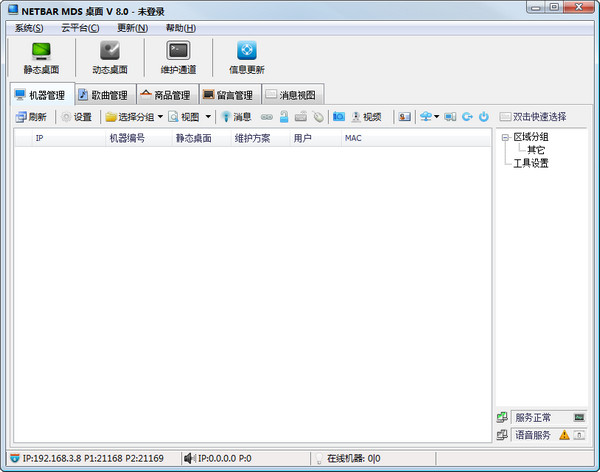Screen dimensions: 600x472
Task: Open the 静态桌面 static desktop icon
Action: click(x=40, y=57)
